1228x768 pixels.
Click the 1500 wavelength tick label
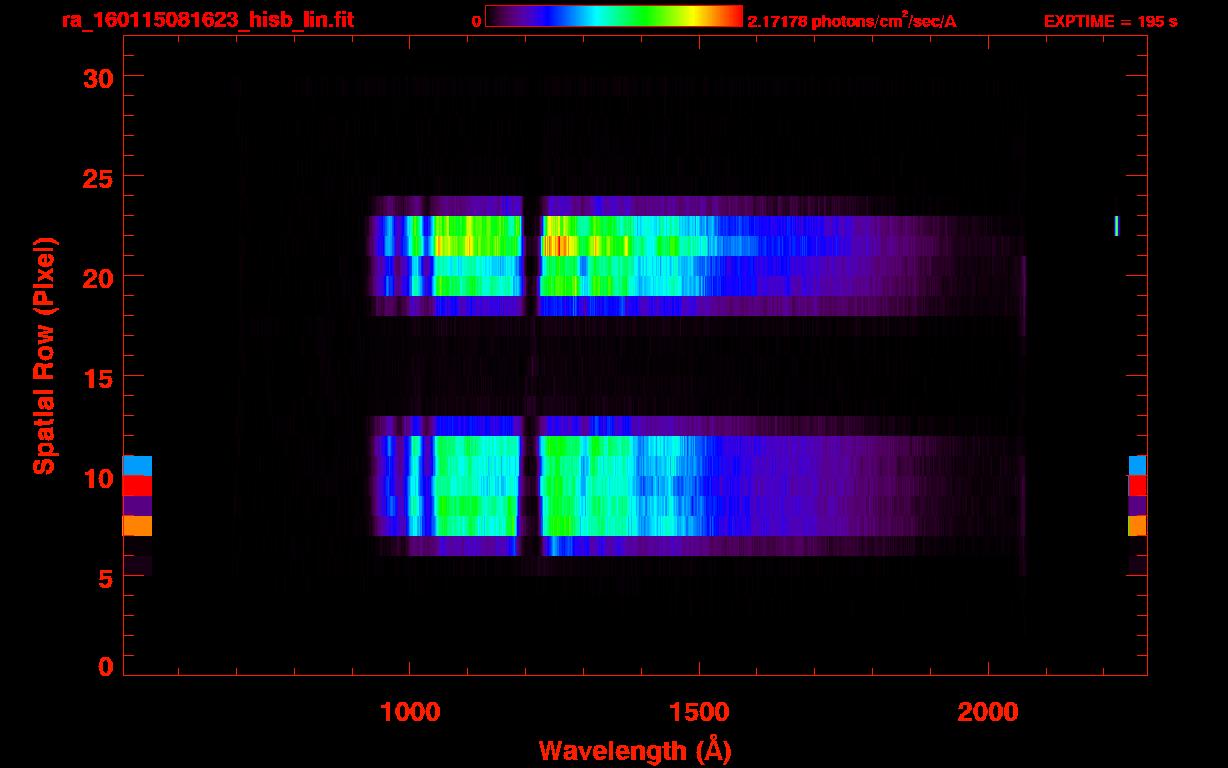click(699, 712)
